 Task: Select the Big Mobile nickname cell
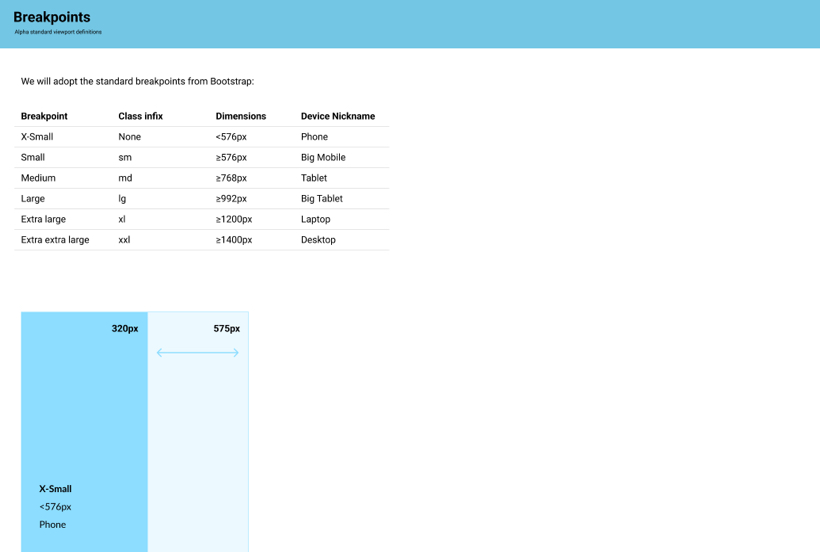point(323,157)
